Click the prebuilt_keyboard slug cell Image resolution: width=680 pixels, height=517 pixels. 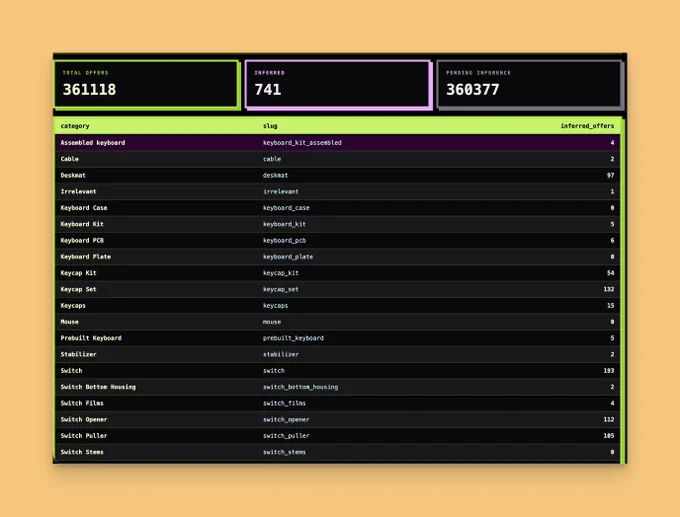293,338
